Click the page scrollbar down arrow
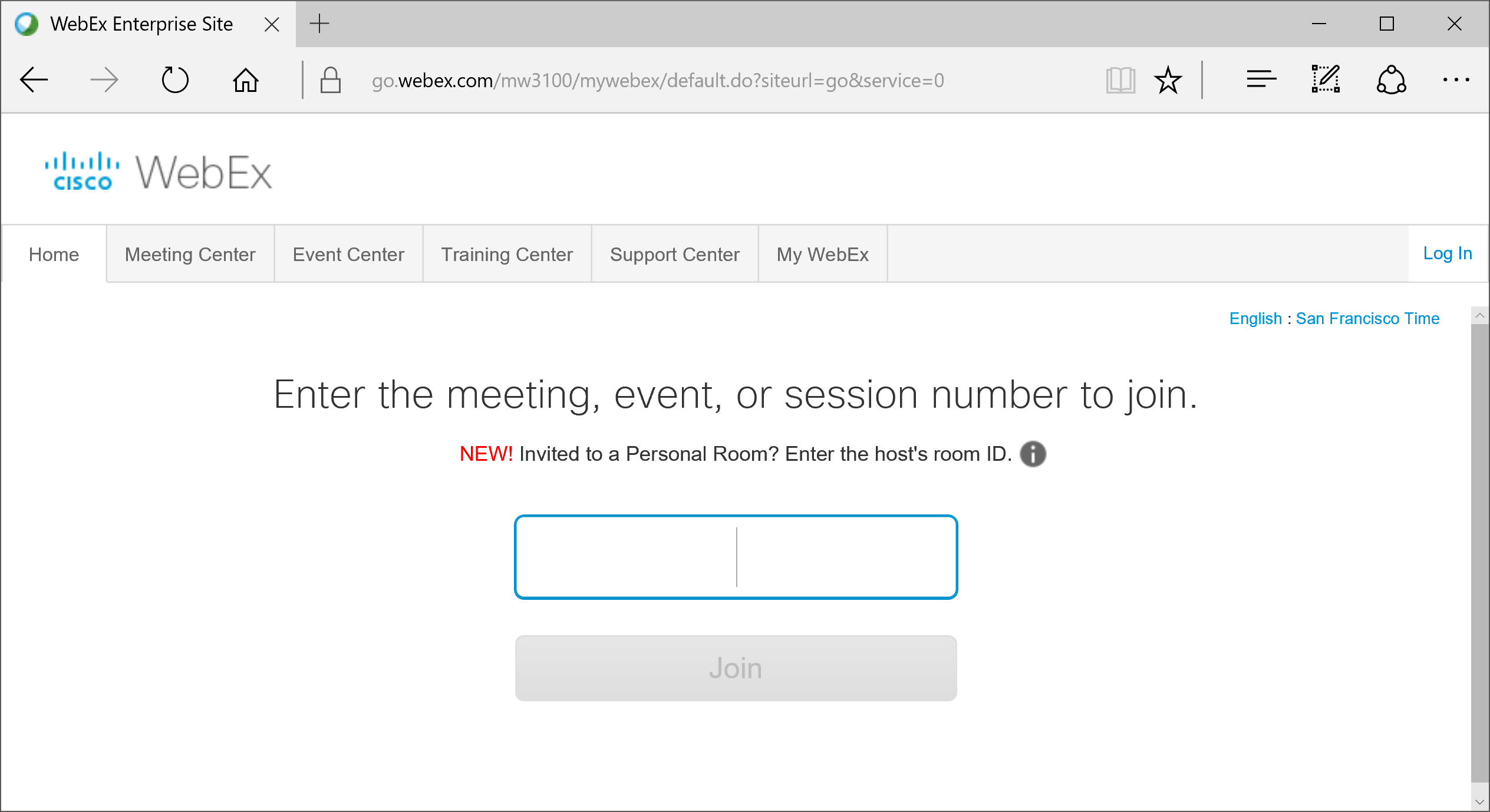1490x812 pixels. [x=1479, y=801]
